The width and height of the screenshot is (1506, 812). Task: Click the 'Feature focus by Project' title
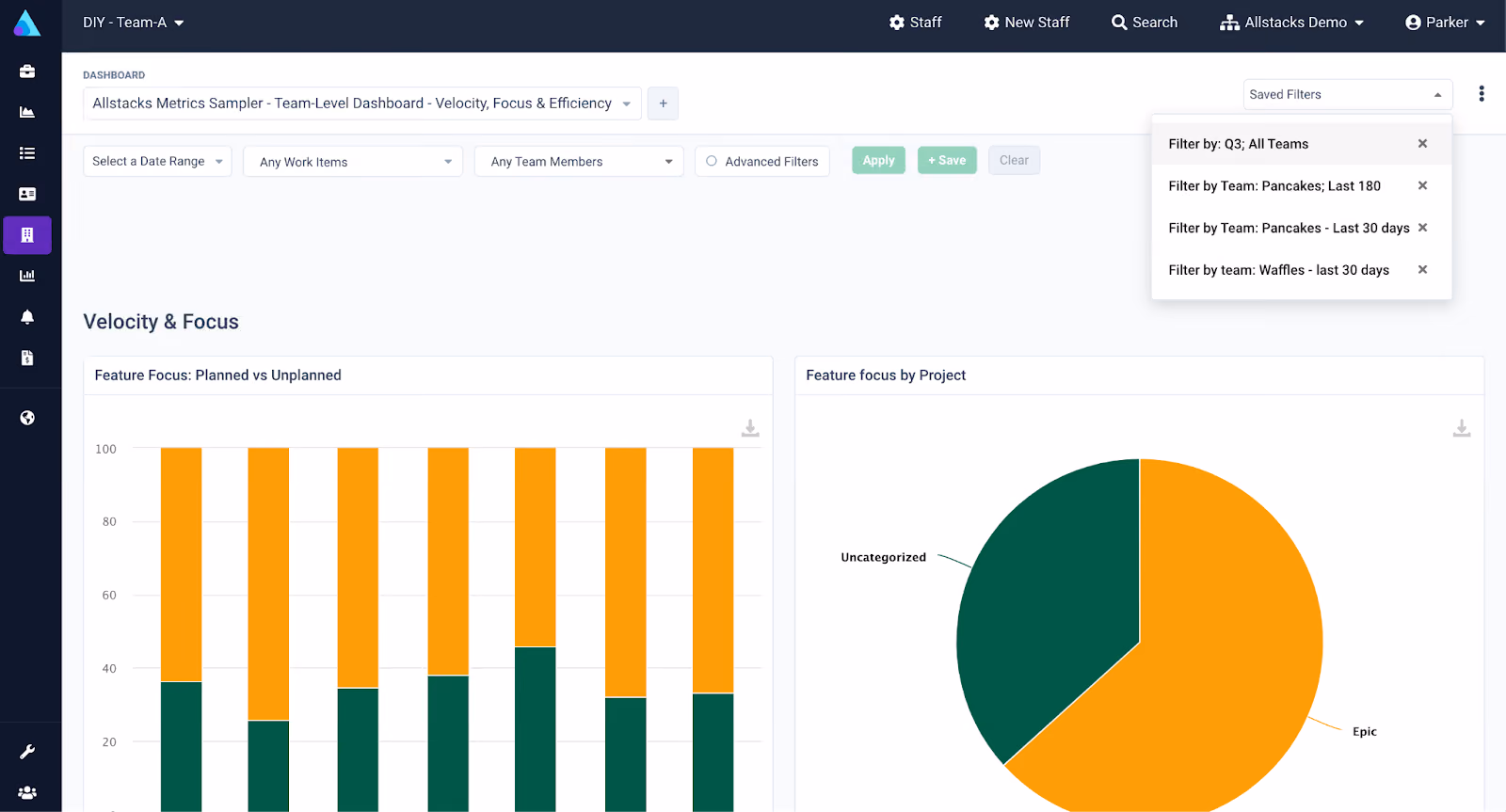coord(886,375)
